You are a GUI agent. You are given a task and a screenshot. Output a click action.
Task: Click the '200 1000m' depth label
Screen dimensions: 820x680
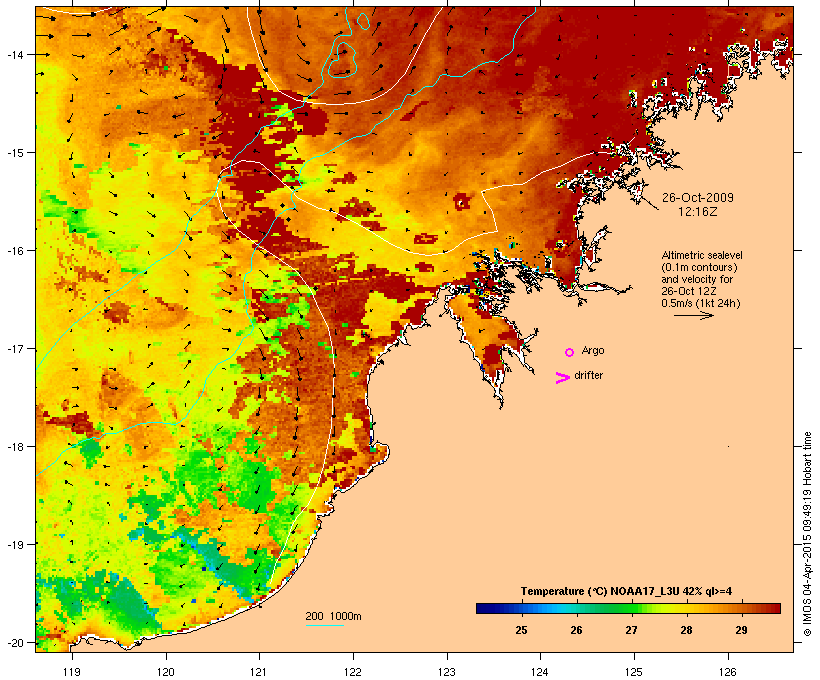(333, 616)
